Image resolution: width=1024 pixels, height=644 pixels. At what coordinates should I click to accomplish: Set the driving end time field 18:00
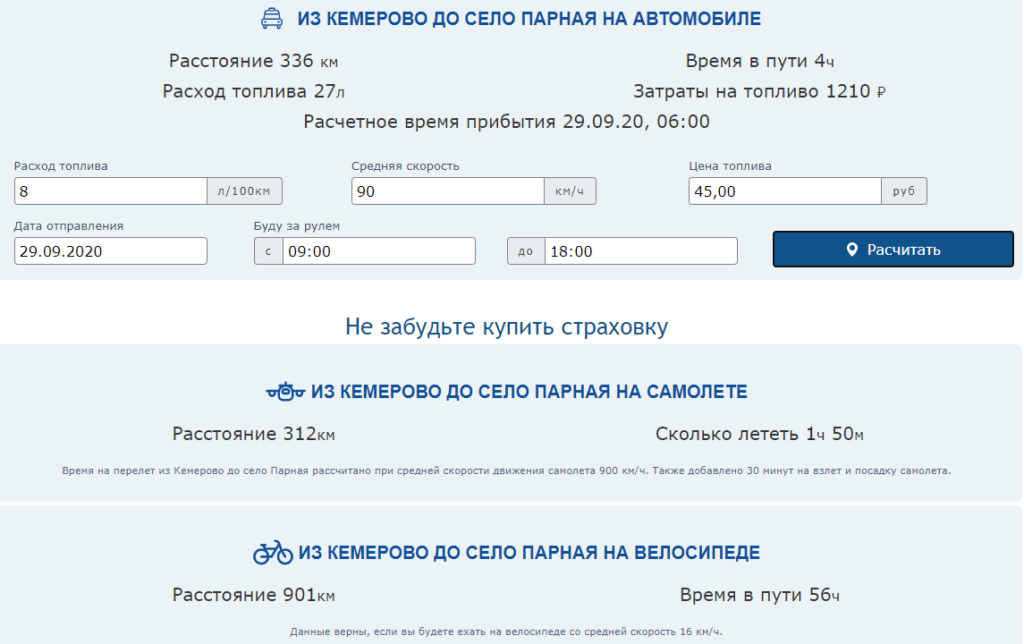640,251
